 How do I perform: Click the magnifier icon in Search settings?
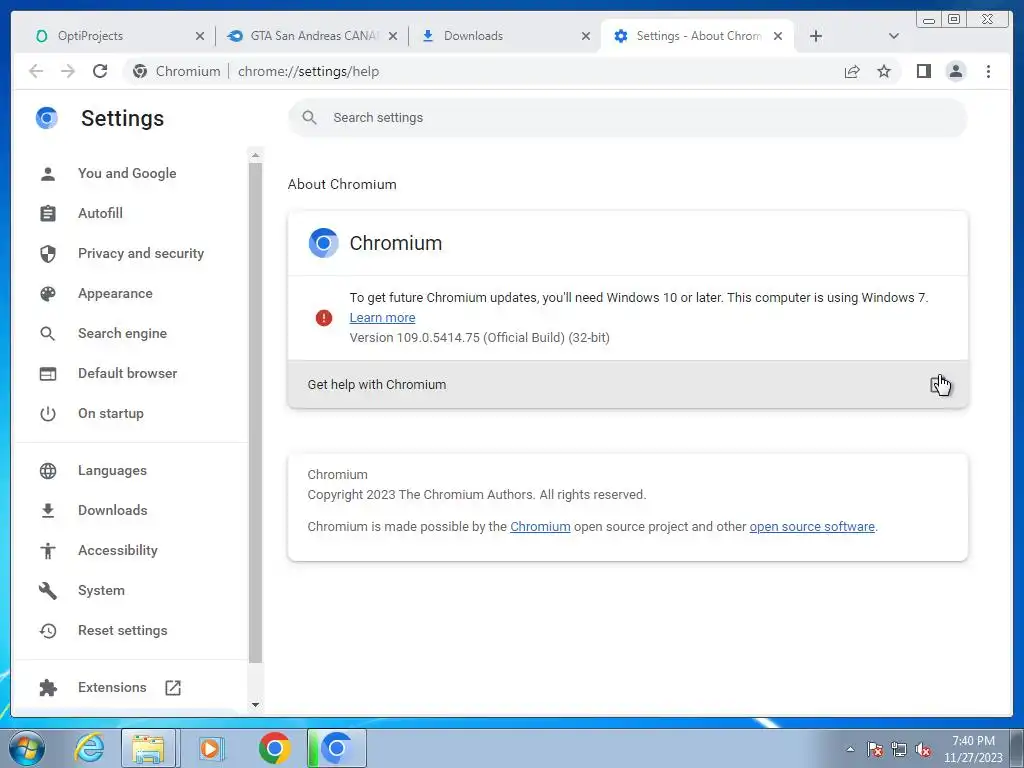tap(310, 118)
